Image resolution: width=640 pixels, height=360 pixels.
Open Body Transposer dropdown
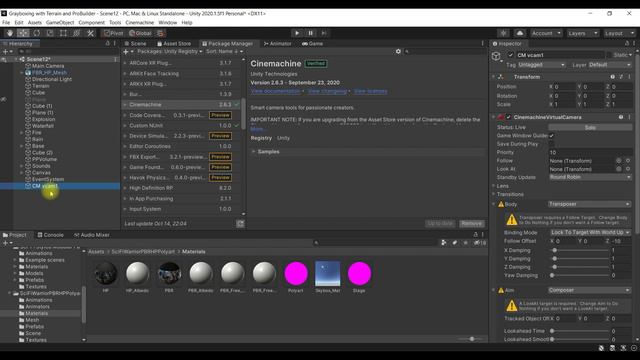pyautogui.click(x=589, y=204)
